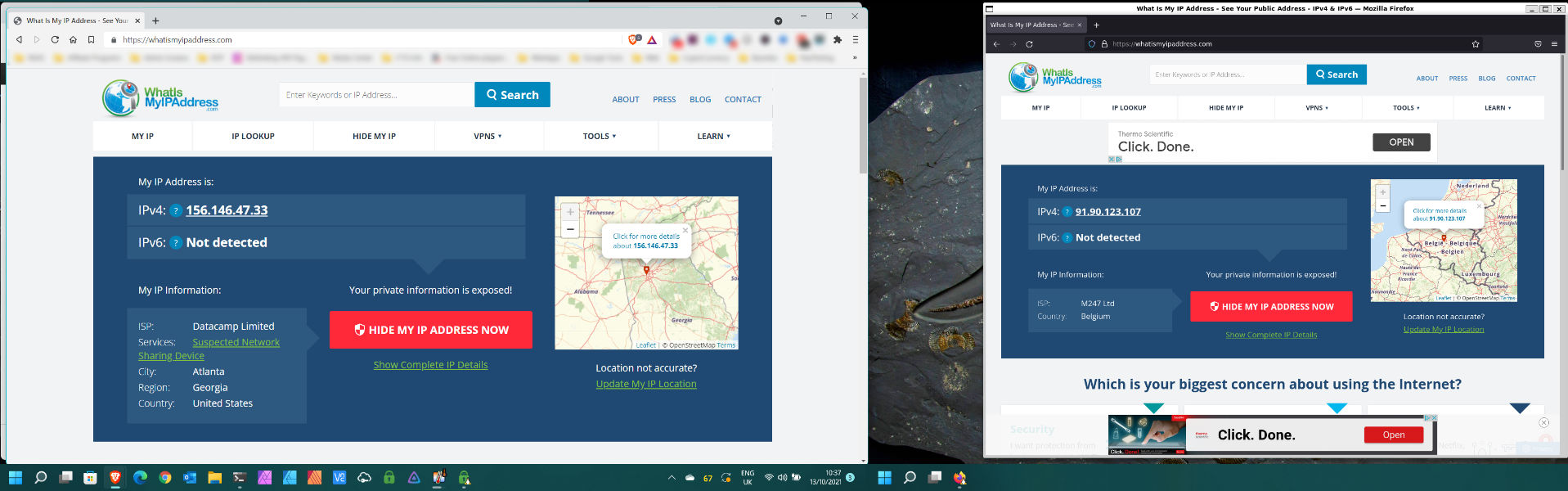Click HIDE MY IP ADDRESS NOW in Brave
The width and height of the screenshot is (1568, 491).
[x=431, y=330]
